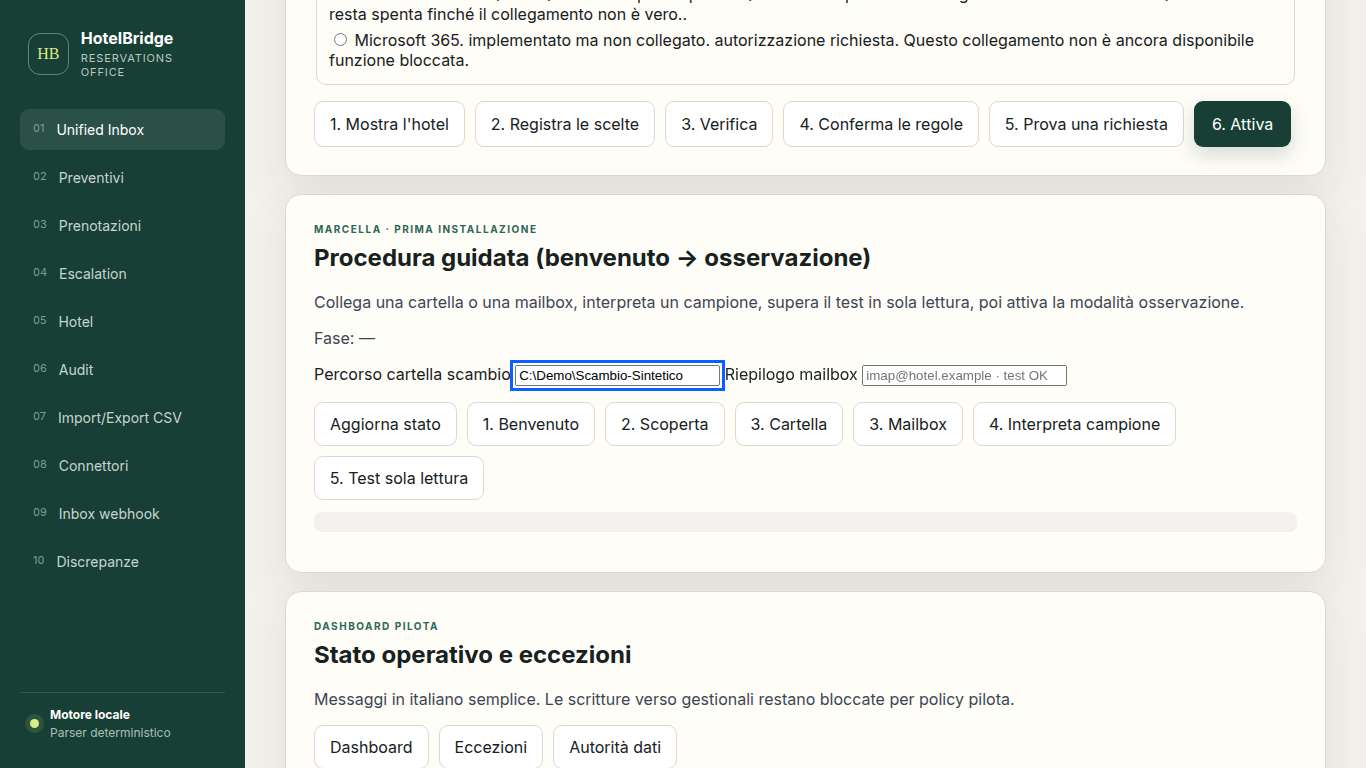Click the 'Procedura guidata (benvenuto → osservazione)' heading
Image resolution: width=1366 pixels, height=768 pixels.
tap(592, 258)
